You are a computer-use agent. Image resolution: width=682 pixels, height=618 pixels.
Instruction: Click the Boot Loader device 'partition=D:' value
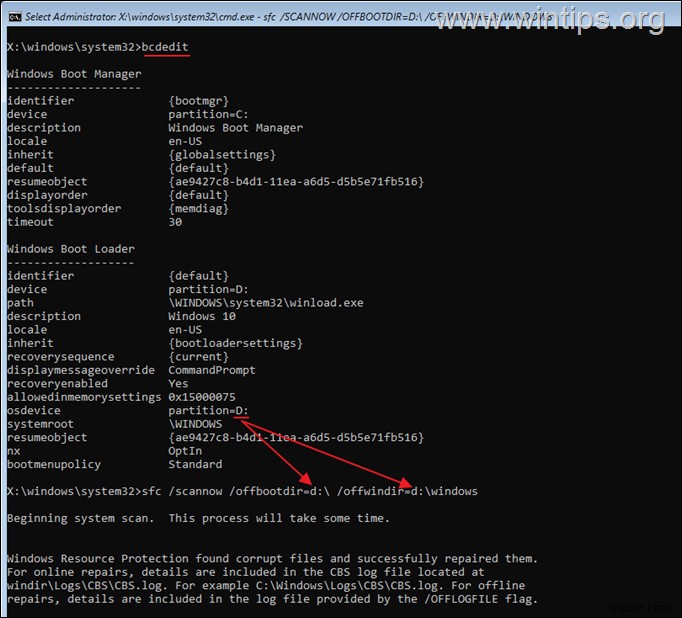click(x=208, y=289)
